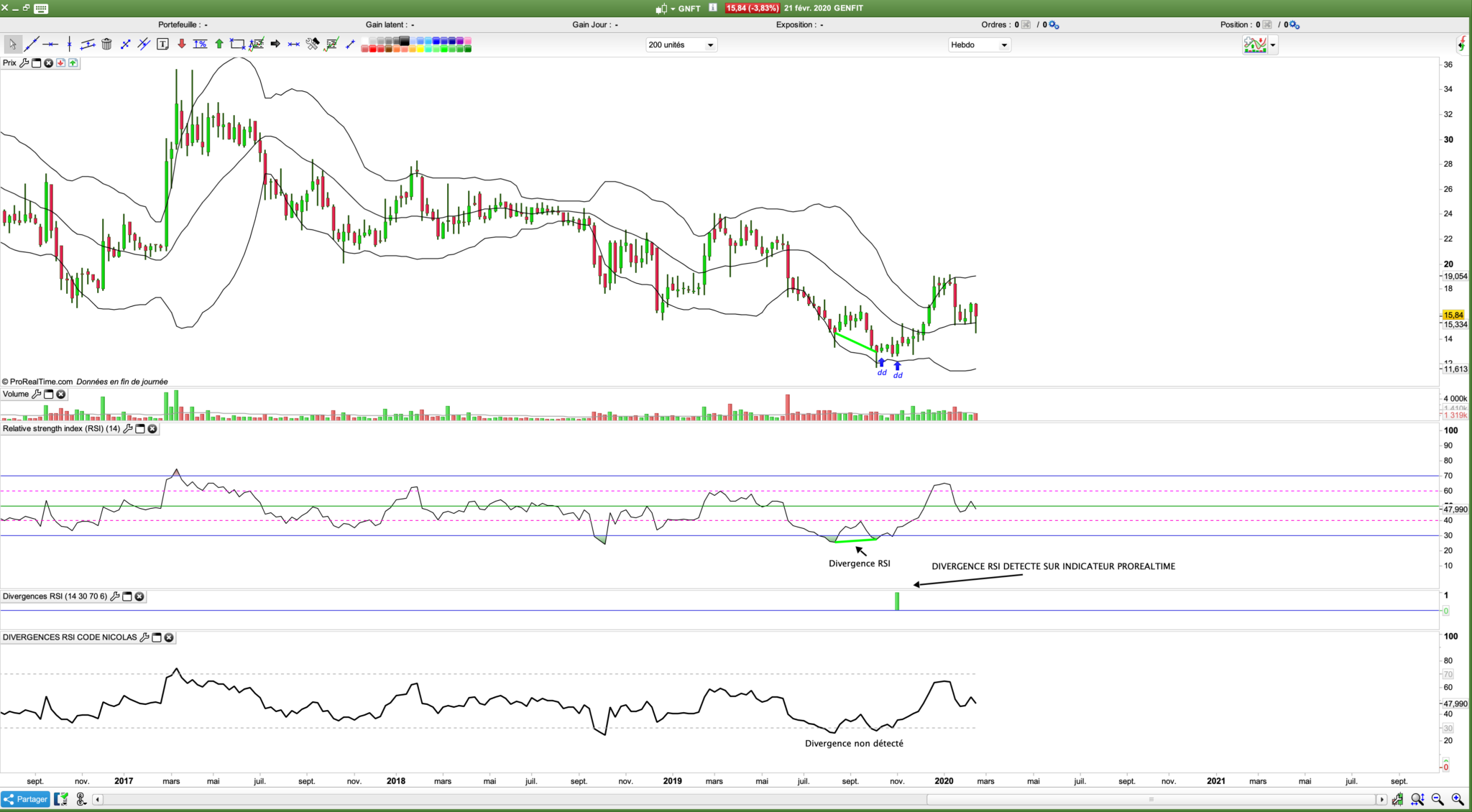Click the Partager share button

coord(26,799)
